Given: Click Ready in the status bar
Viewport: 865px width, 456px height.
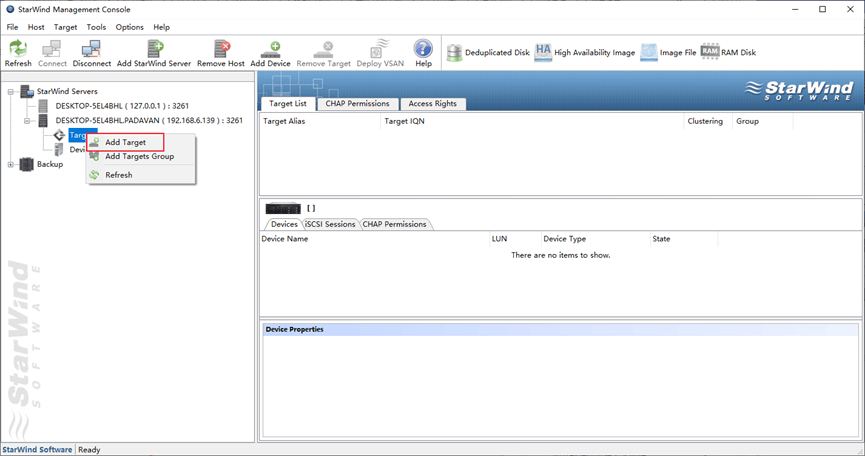Looking at the screenshot, I should coord(89,450).
